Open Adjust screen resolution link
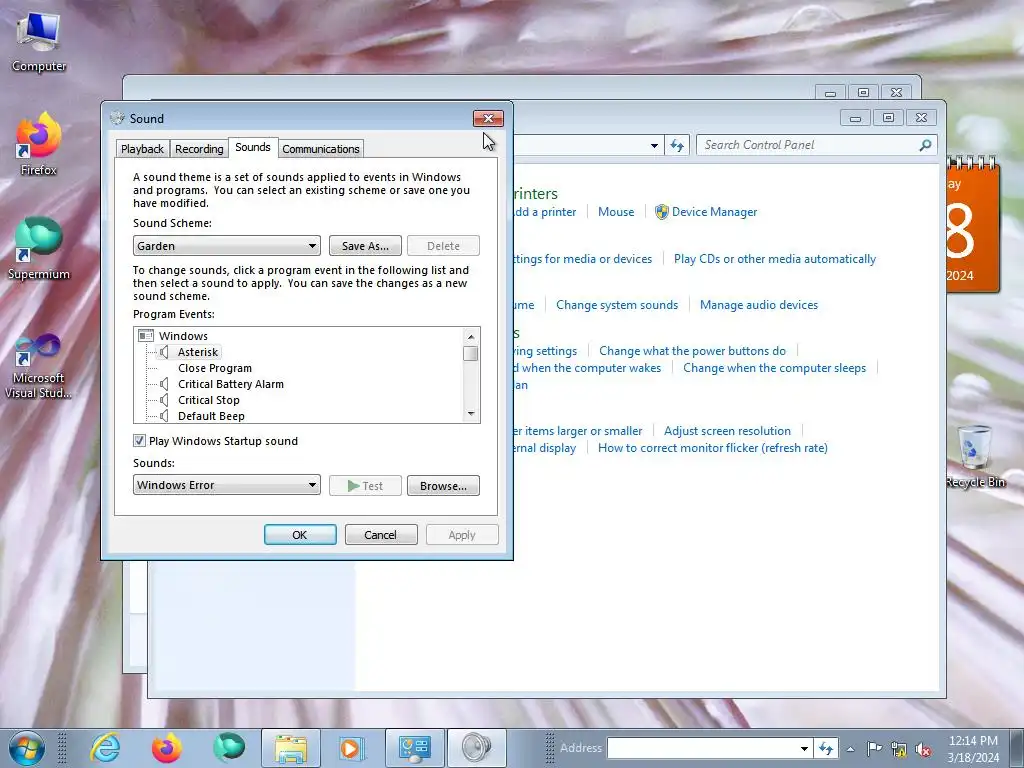 coord(727,431)
